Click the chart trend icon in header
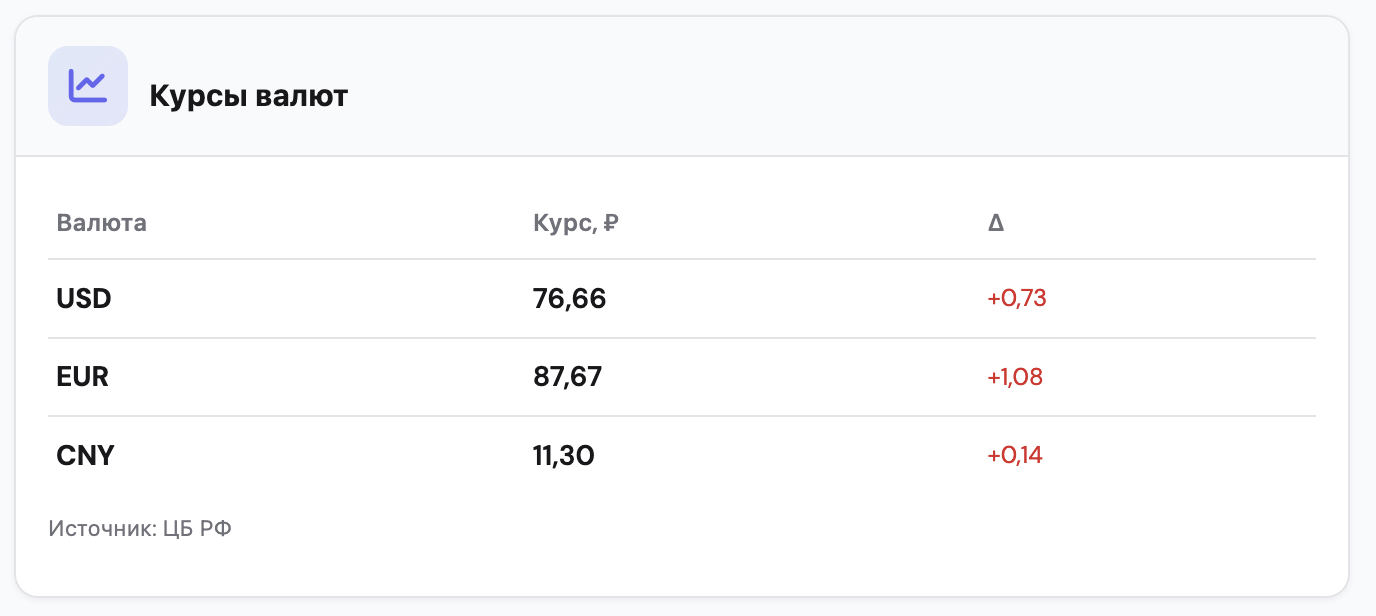Viewport: 1376px width, 616px height. [x=88, y=86]
